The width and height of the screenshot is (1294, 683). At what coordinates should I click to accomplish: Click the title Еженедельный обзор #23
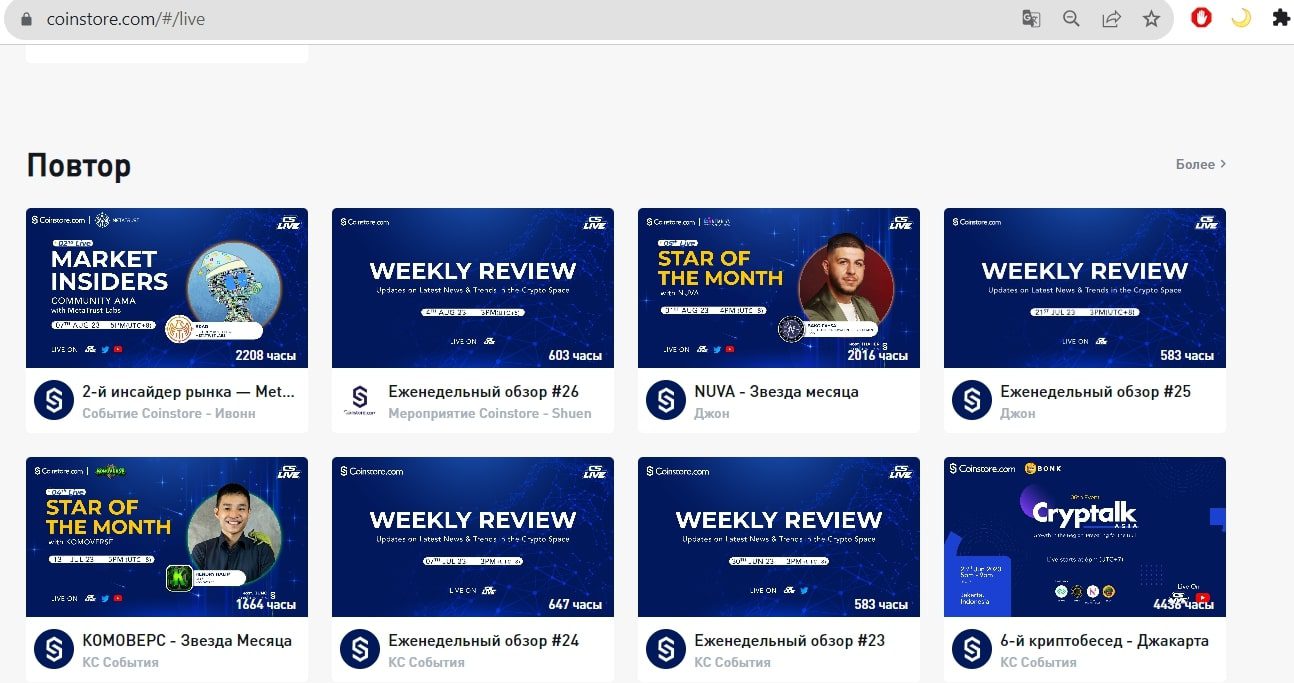[790, 640]
